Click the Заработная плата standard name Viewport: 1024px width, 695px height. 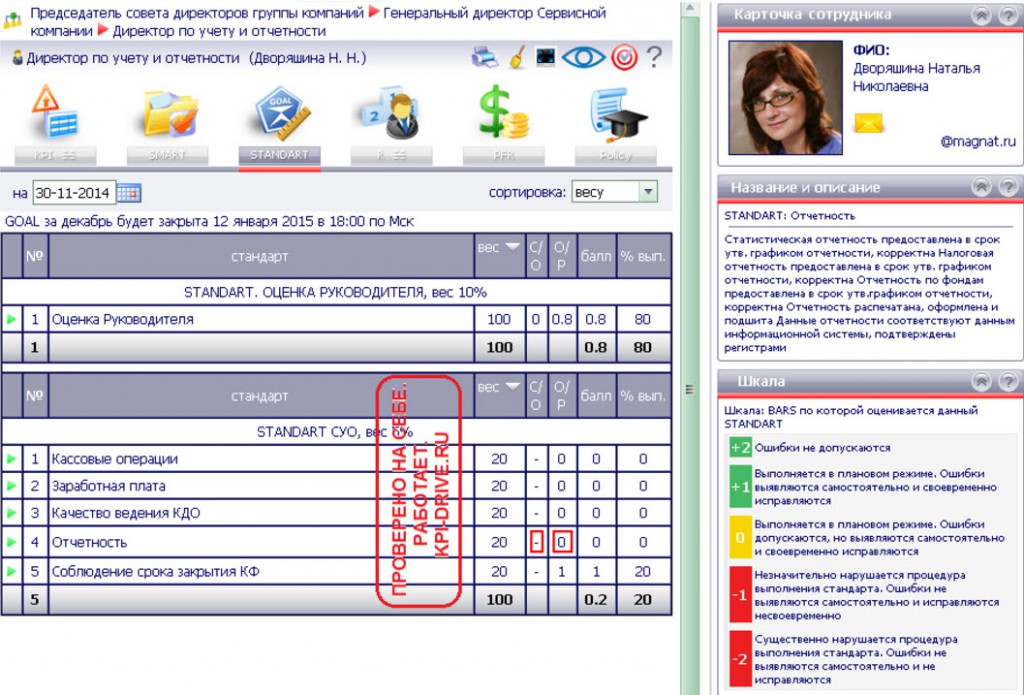point(108,486)
